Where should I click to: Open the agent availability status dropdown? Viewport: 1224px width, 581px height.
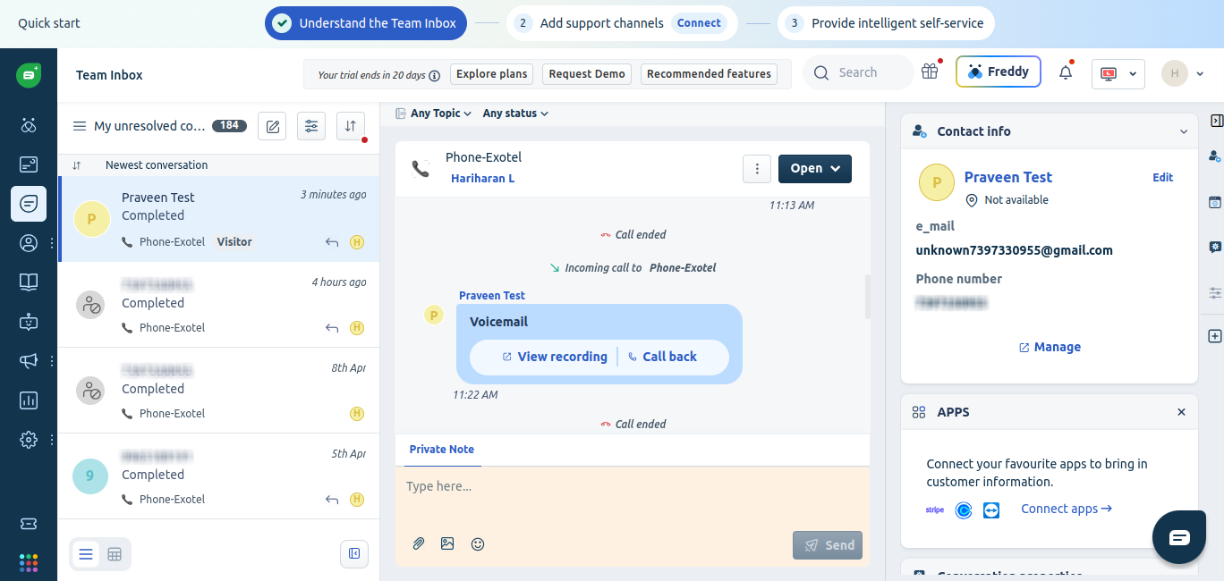pyautogui.click(x=1118, y=74)
